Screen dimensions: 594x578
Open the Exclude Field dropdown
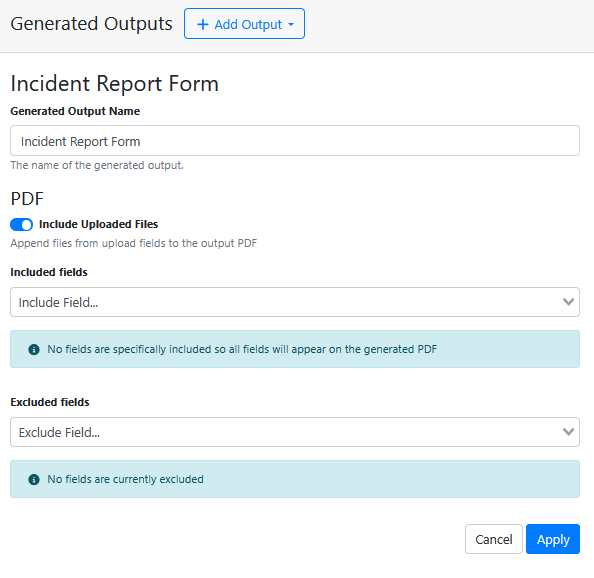[x=295, y=432]
